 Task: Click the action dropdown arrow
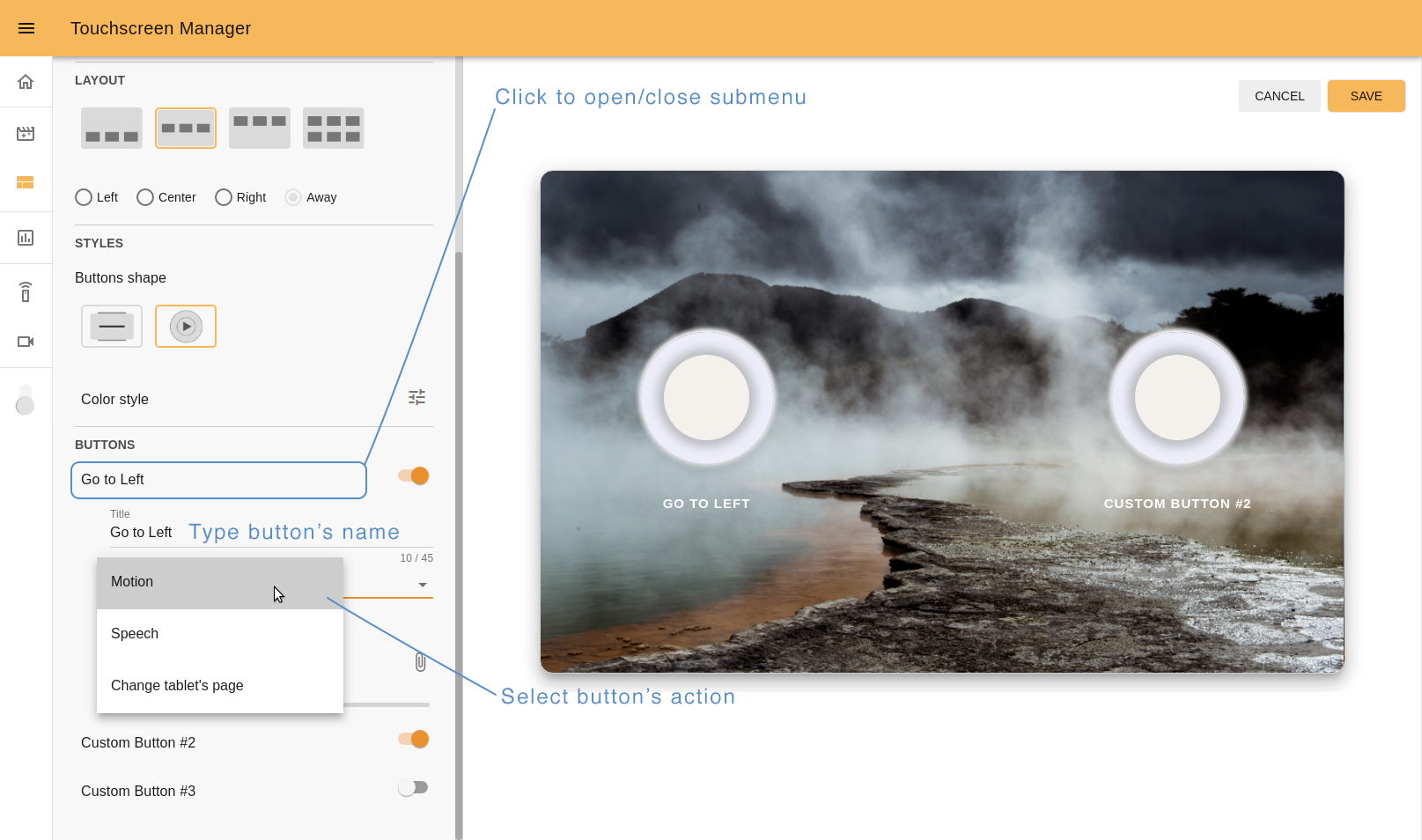pos(423,585)
